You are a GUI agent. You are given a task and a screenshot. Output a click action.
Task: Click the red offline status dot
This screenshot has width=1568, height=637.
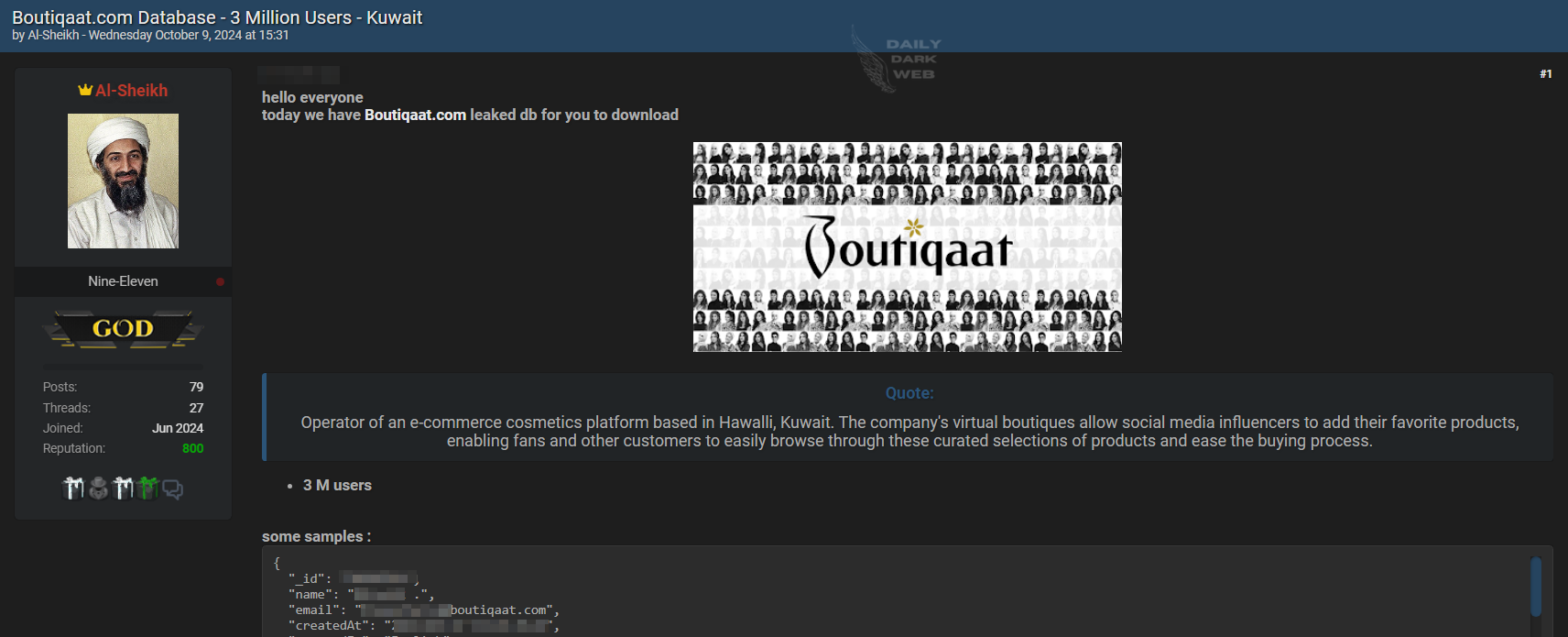(x=220, y=281)
